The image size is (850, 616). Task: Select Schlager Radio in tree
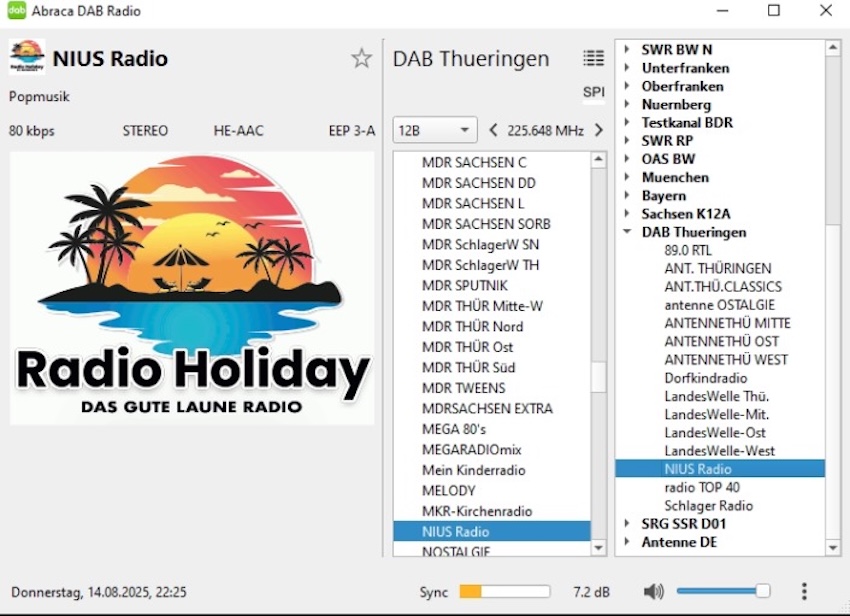pyautogui.click(x=709, y=505)
